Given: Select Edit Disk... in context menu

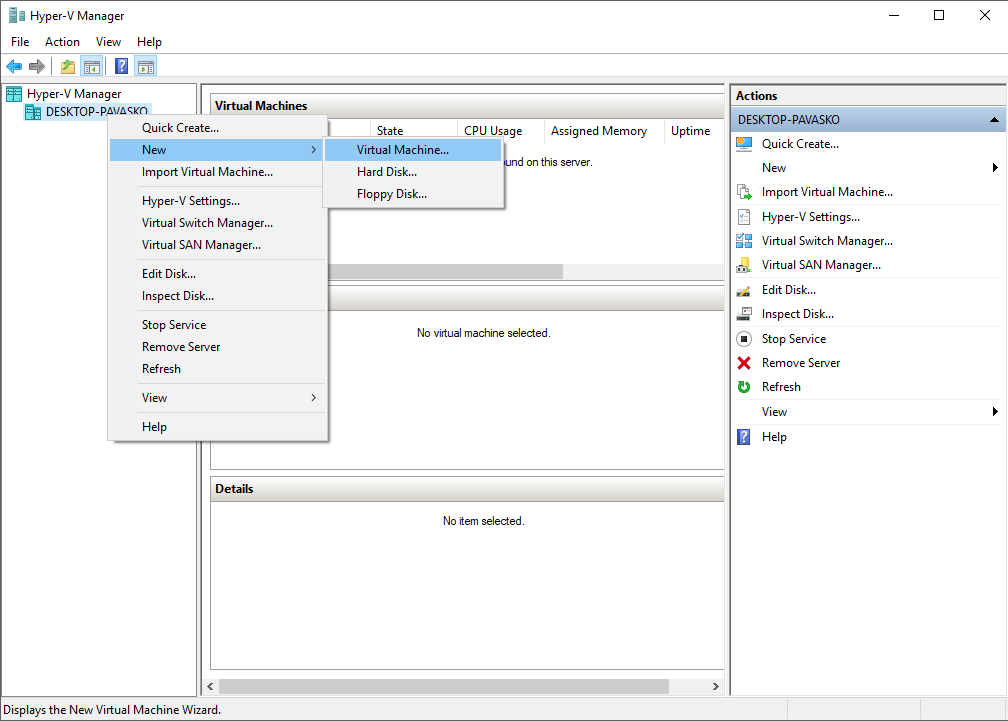Looking at the screenshot, I should point(219,274).
